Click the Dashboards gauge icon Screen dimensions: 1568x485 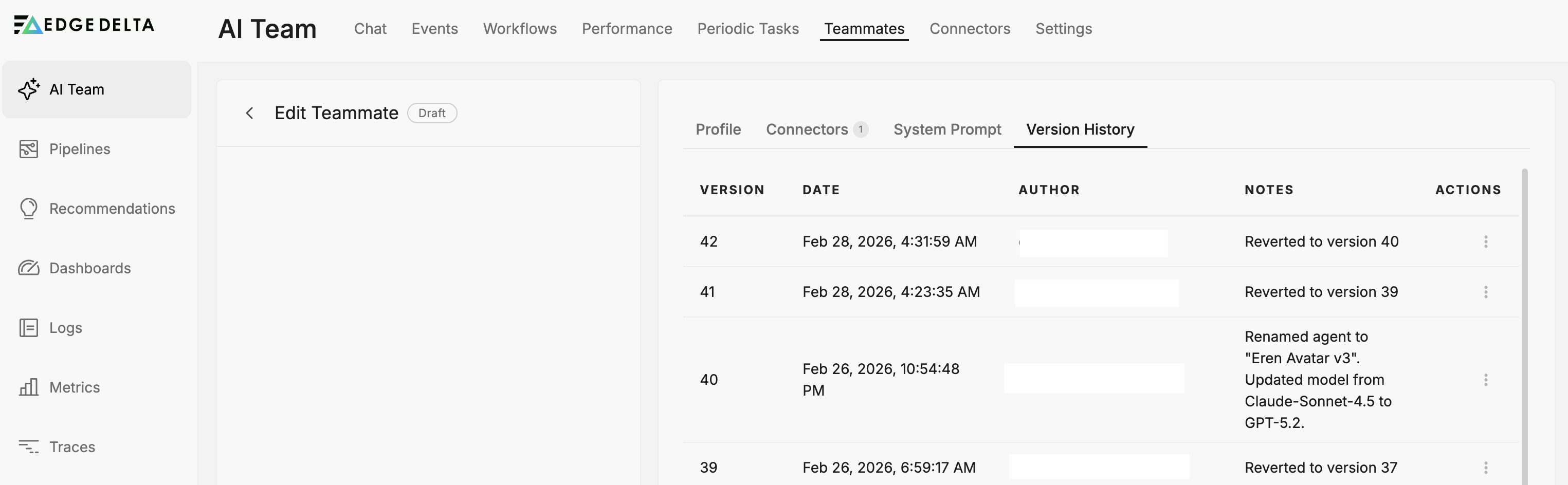click(29, 268)
